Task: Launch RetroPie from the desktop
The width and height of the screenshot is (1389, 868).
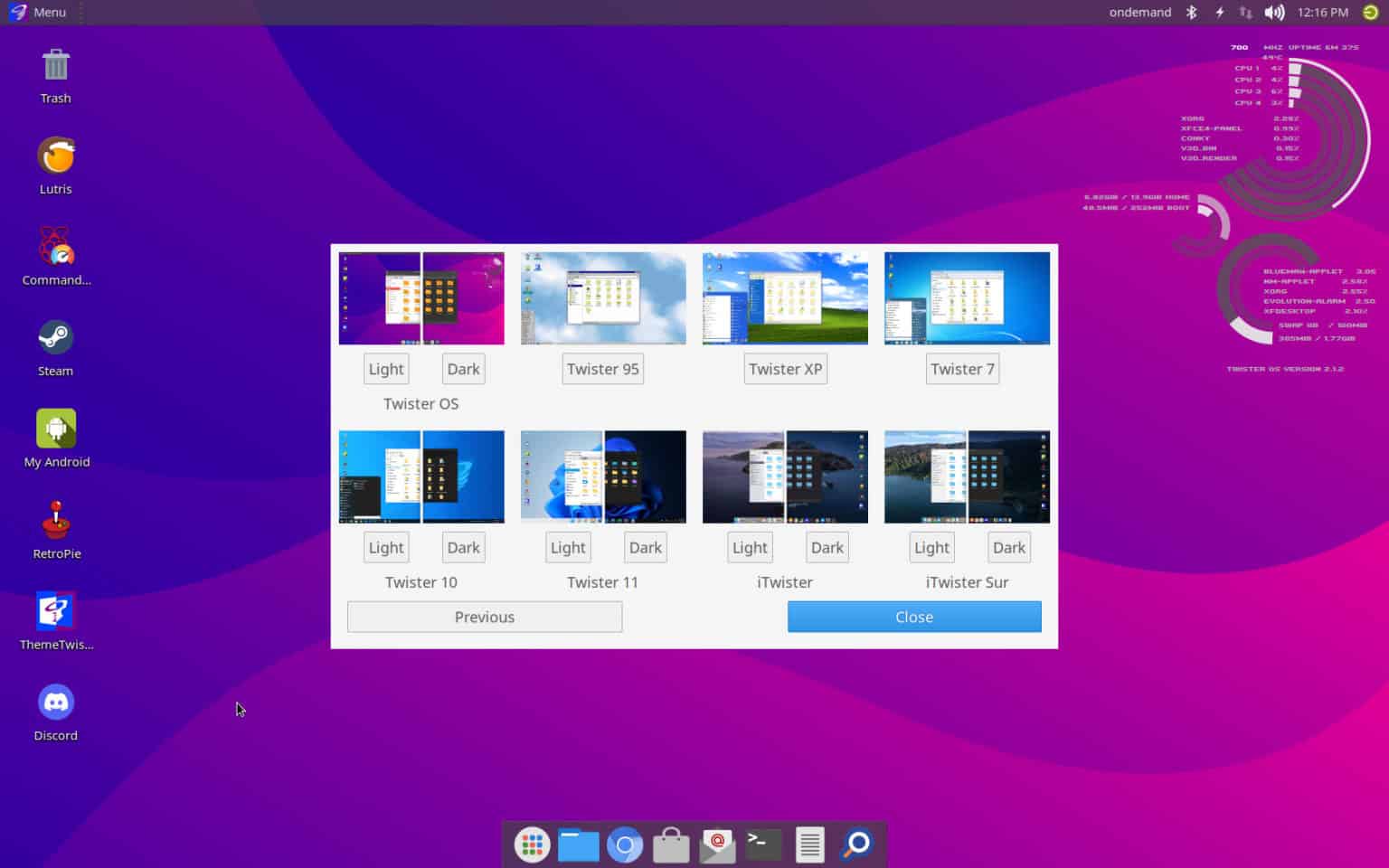Action: (x=55, y=528)
